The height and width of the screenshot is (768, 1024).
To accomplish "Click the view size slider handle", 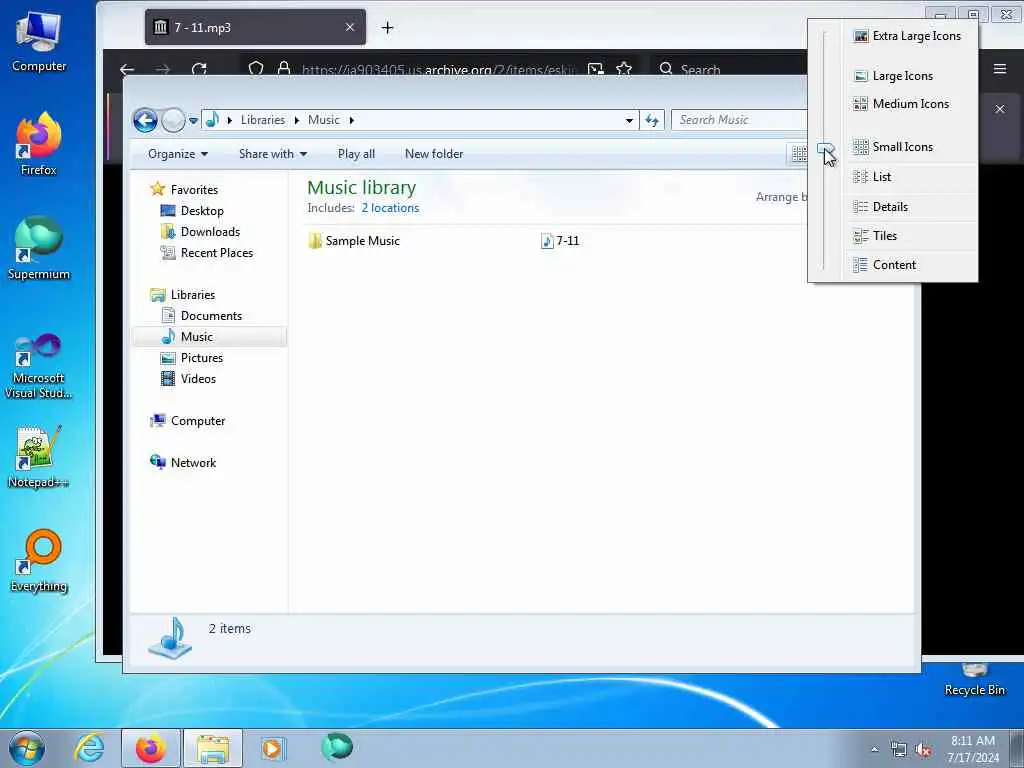I will [824, 149].
